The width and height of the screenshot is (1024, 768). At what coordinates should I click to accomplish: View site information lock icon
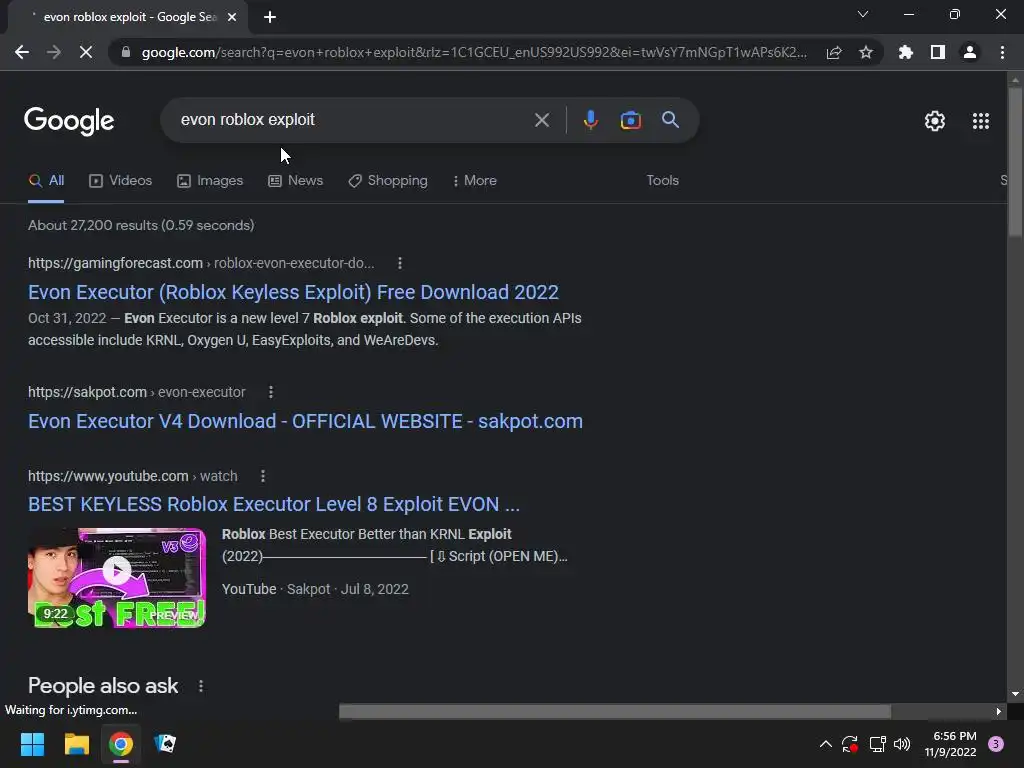126,52
